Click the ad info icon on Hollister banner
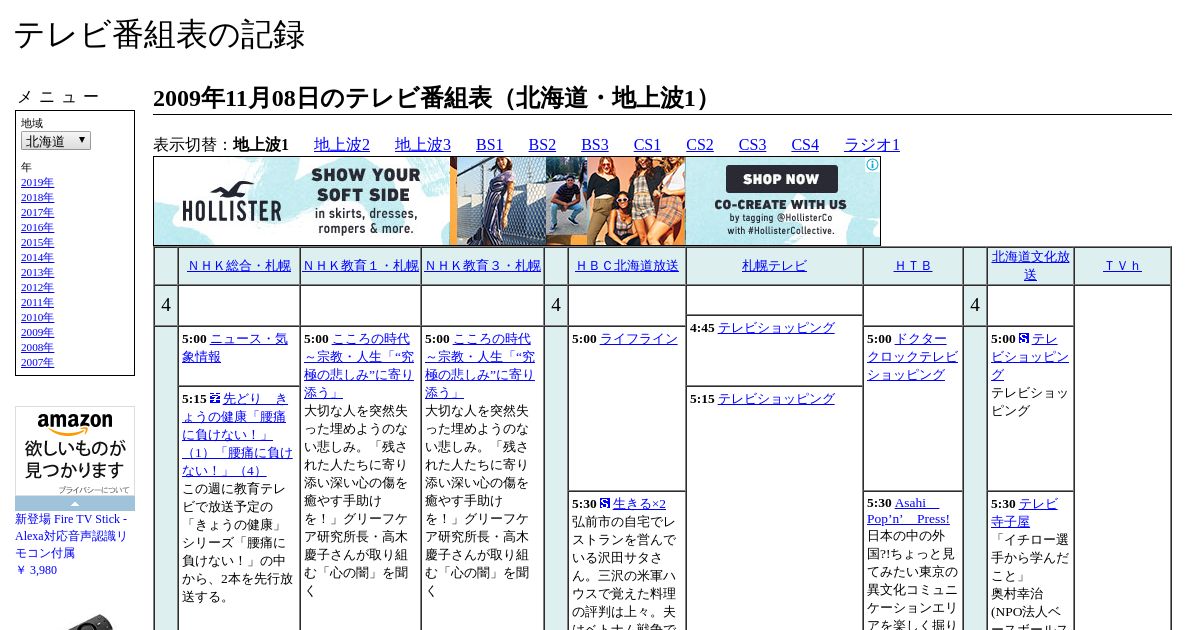The width and height of the screenshot is (1200, 630). click(872, 165)
